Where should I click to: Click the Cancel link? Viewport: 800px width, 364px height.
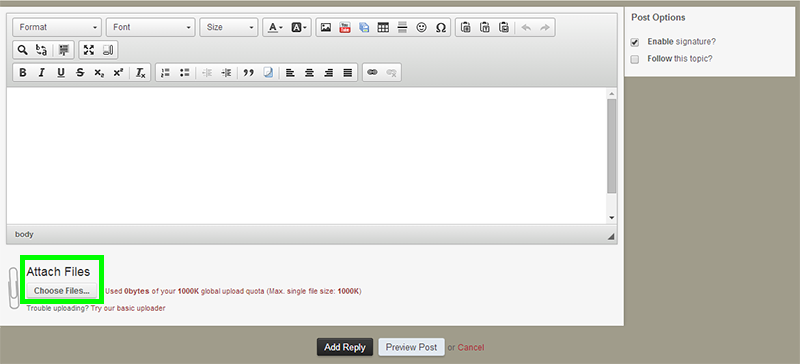[x=471, y=348]
